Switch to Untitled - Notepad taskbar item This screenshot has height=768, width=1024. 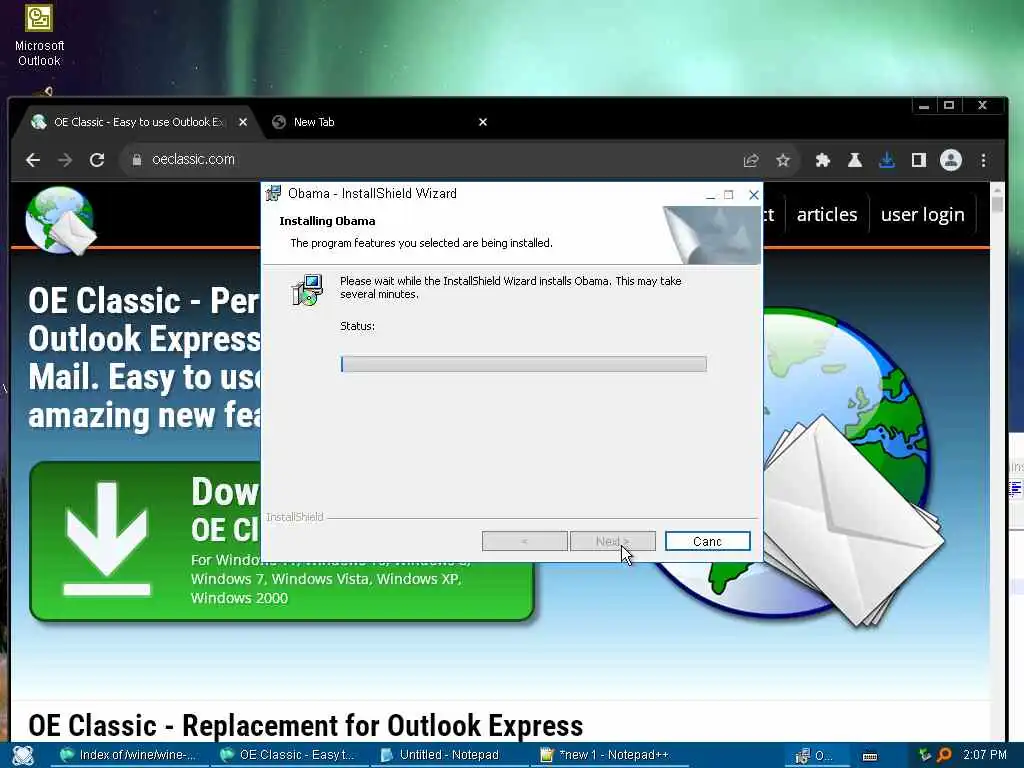pos(448,755)
